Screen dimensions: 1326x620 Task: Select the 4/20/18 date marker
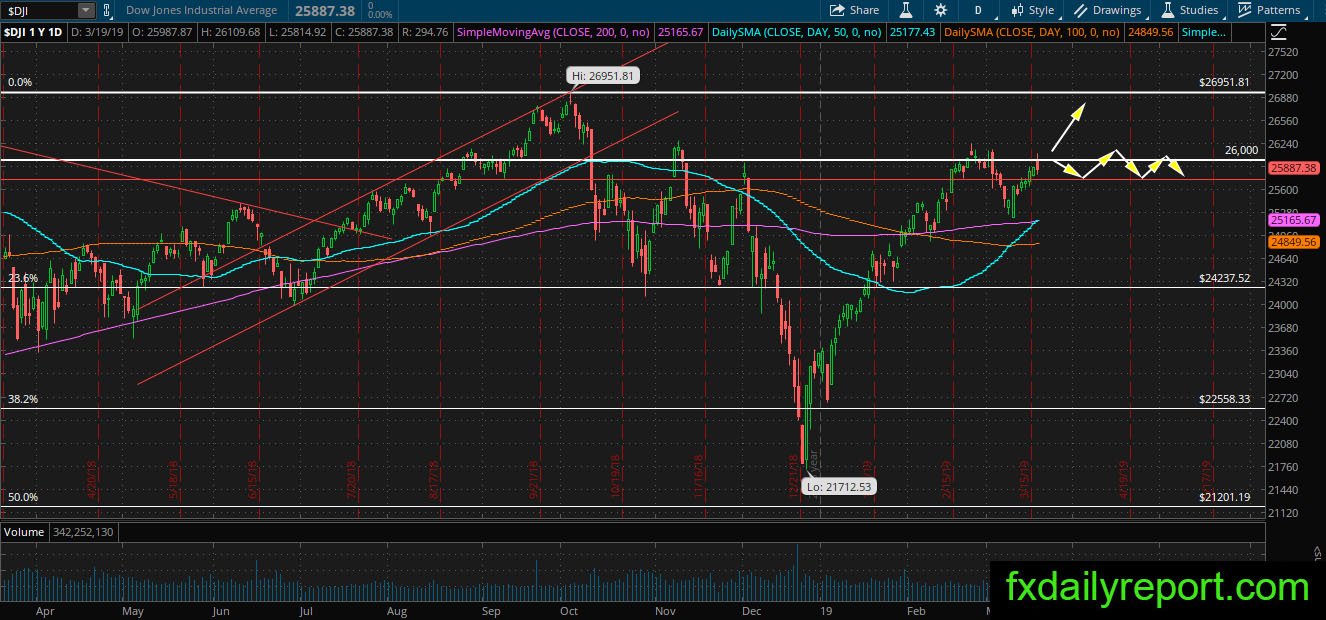pos(93,479)
